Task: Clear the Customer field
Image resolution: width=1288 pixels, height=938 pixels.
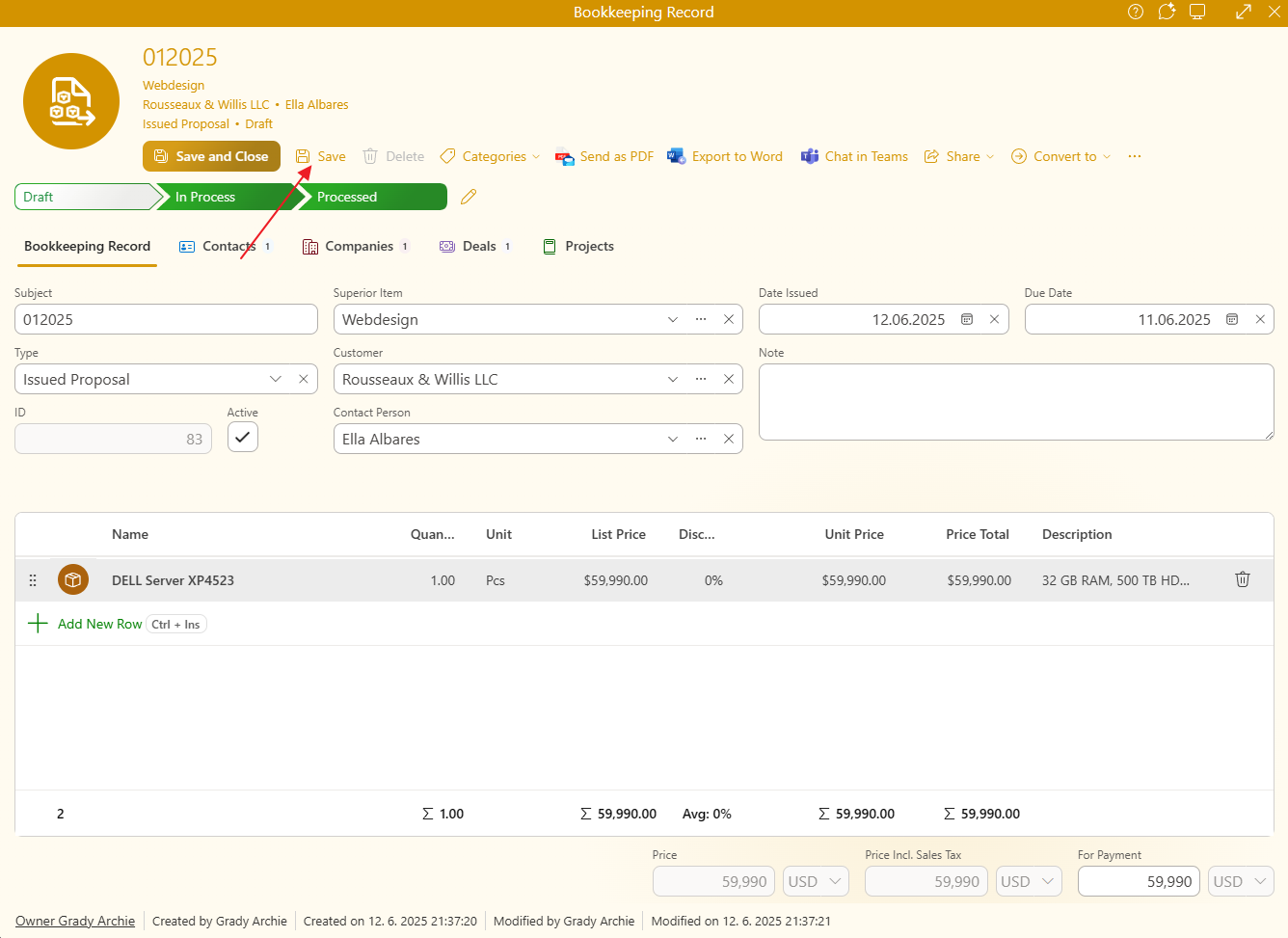Action: click(729, 379)
